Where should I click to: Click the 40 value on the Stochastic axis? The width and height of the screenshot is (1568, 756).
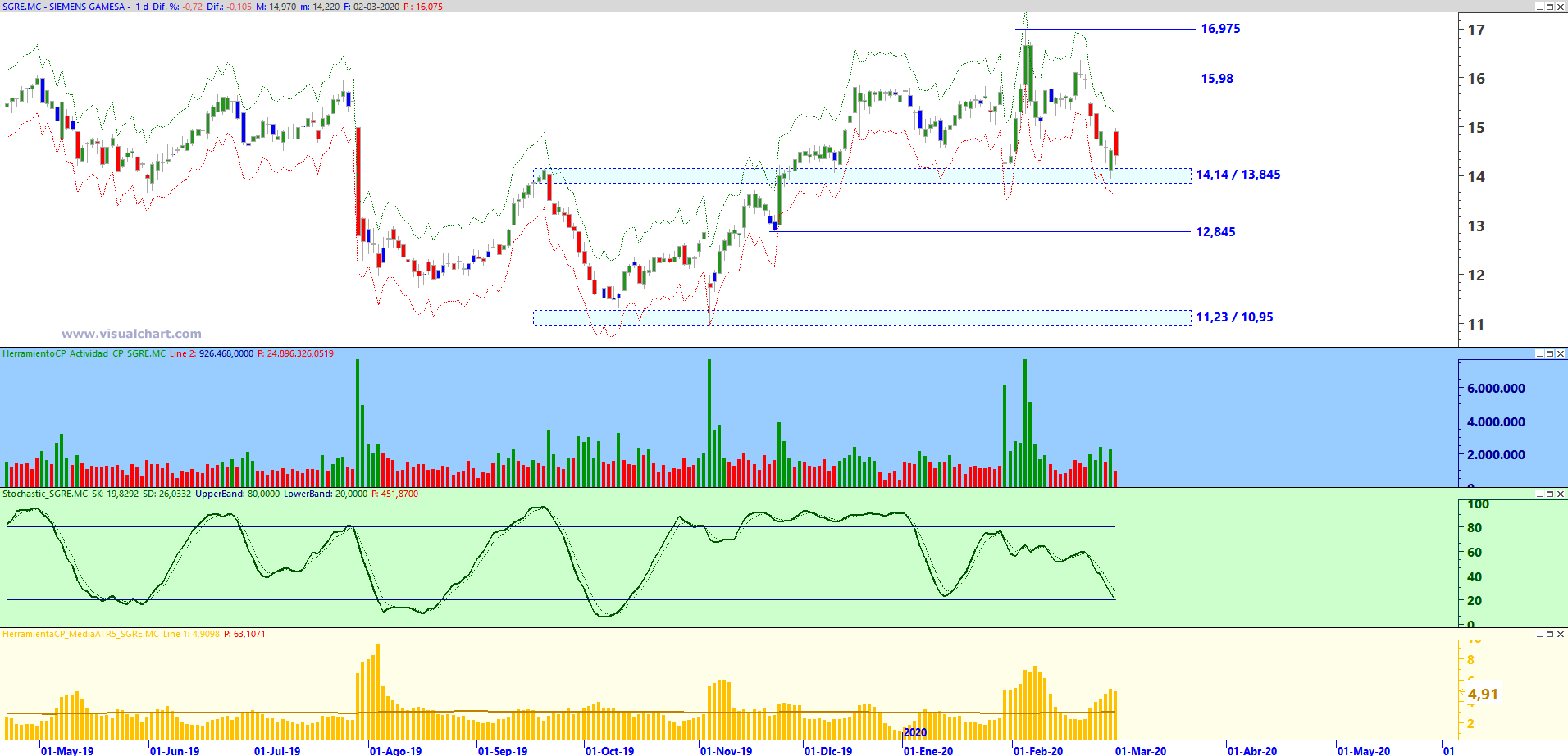click(x=1475, y=577)
